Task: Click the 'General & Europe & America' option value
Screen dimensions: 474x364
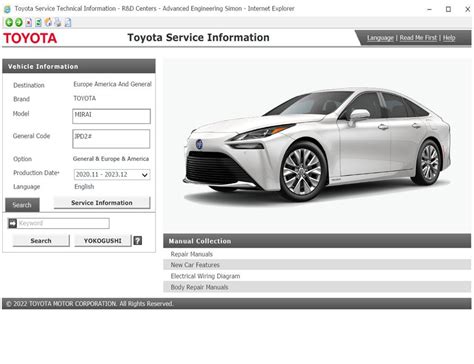Action: (111, 159)
